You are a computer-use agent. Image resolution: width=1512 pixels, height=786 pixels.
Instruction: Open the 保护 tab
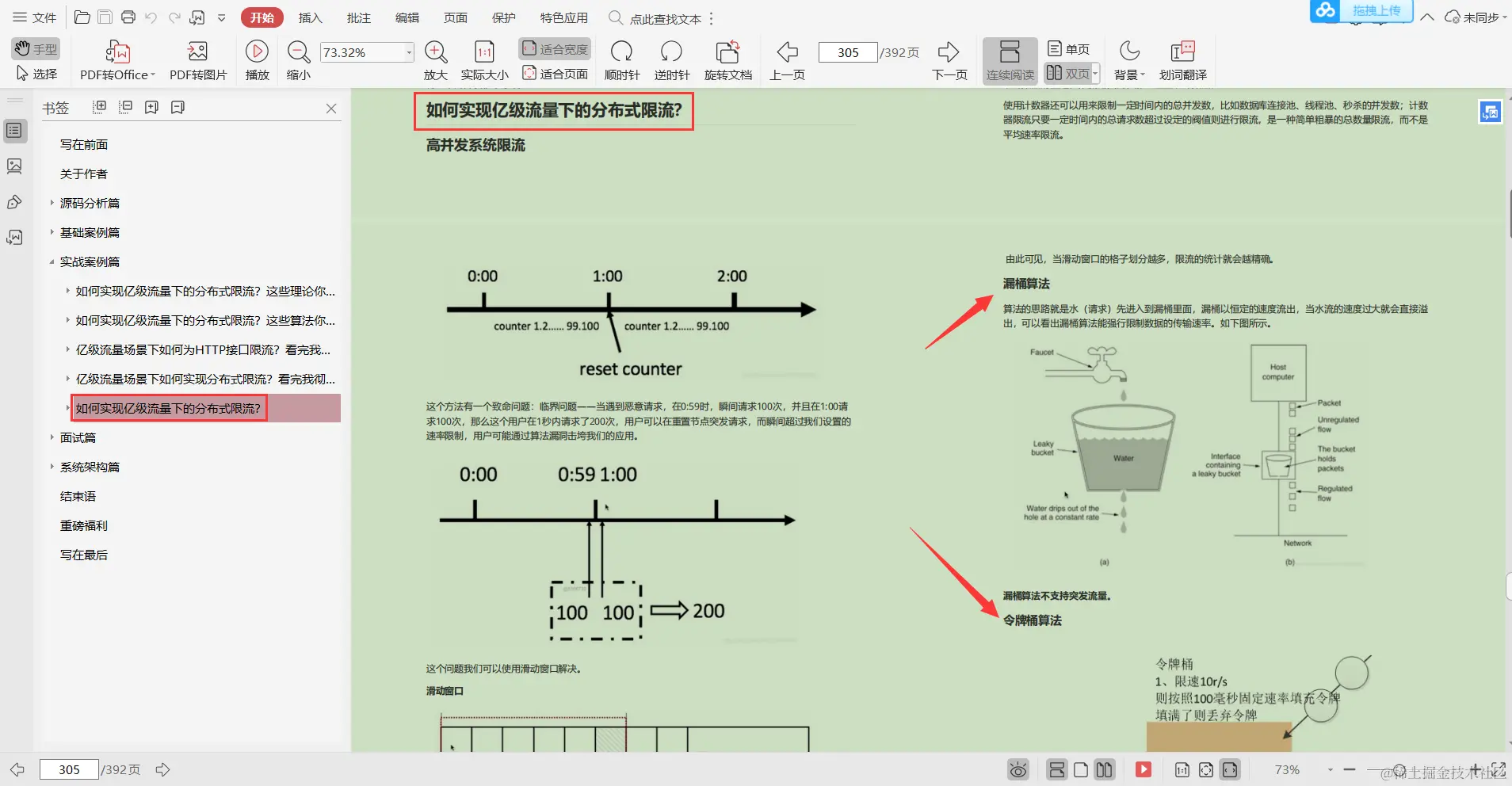(x=504, y=17)
